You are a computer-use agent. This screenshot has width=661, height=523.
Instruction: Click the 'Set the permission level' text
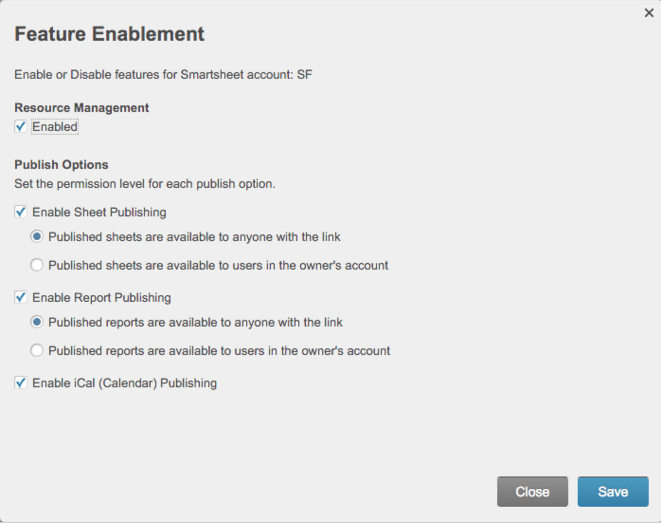144,184
